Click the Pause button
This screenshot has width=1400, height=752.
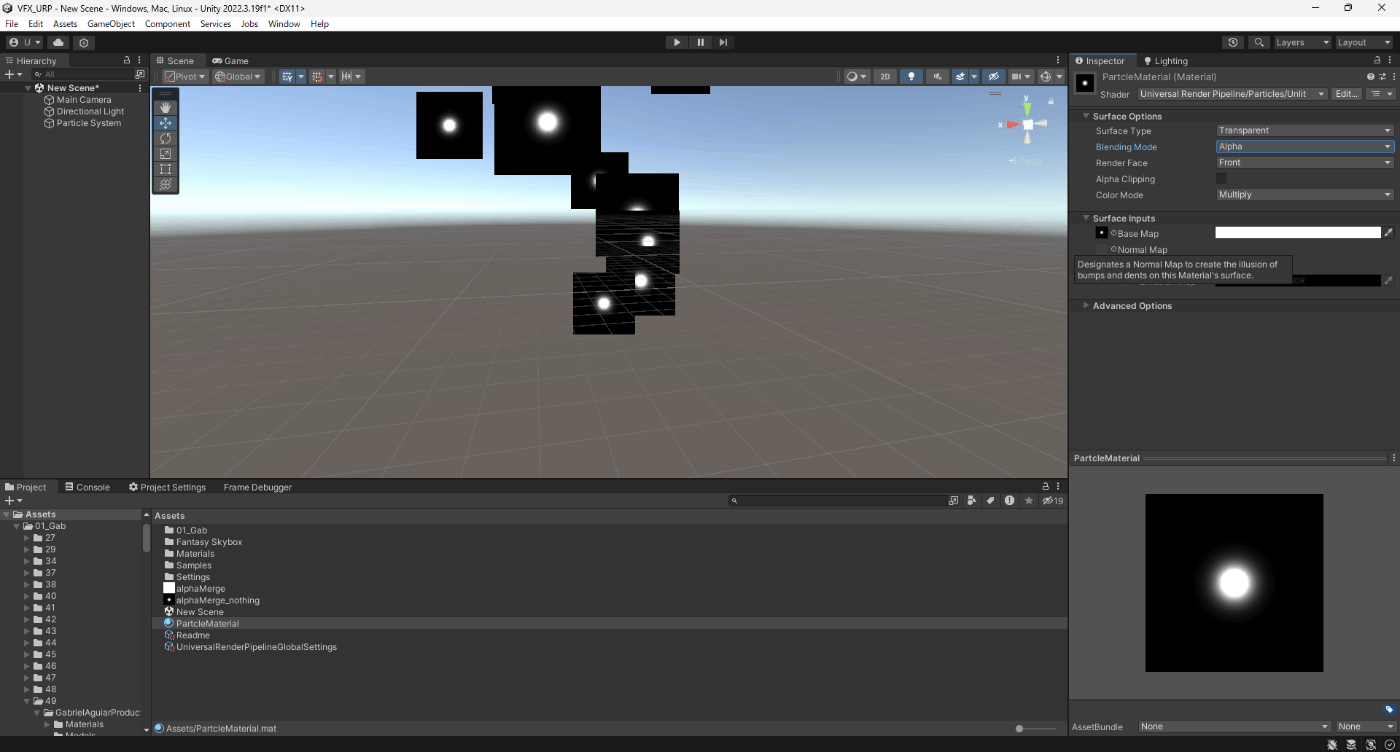click(700, 42)
